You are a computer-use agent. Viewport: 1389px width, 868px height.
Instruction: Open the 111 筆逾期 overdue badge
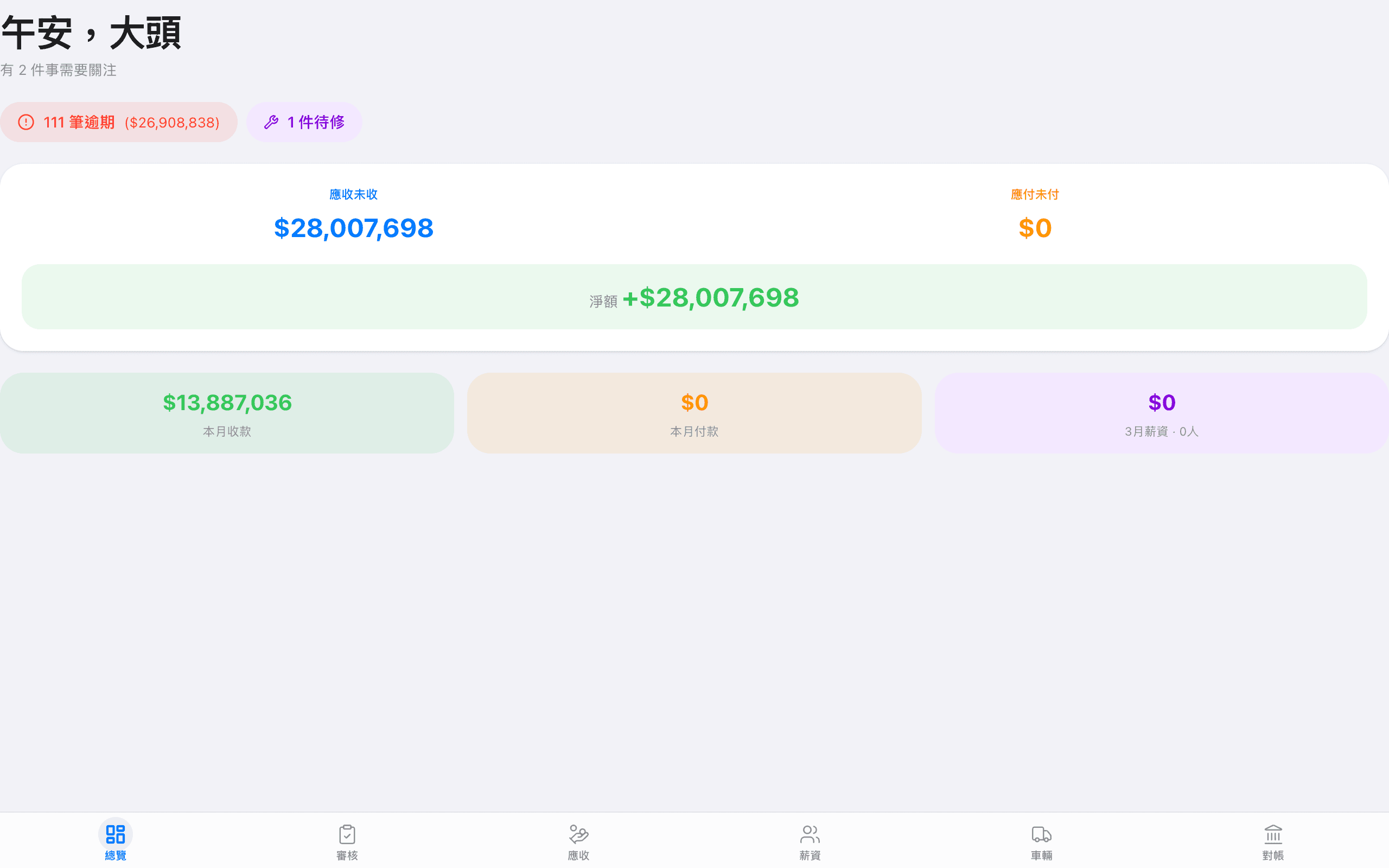[x=79, y=122]
